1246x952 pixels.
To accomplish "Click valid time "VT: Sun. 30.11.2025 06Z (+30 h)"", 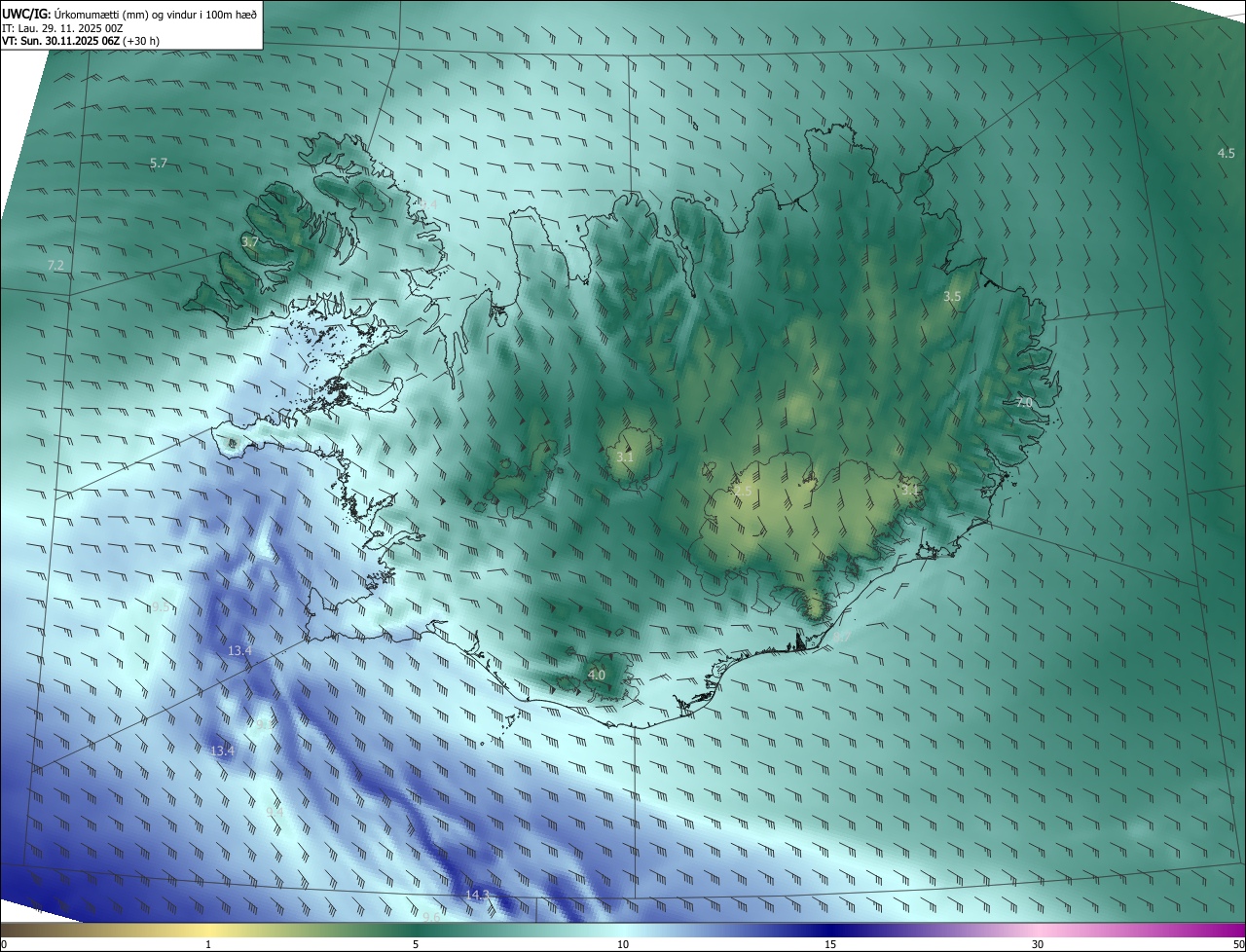I will (x=81, y=41).
